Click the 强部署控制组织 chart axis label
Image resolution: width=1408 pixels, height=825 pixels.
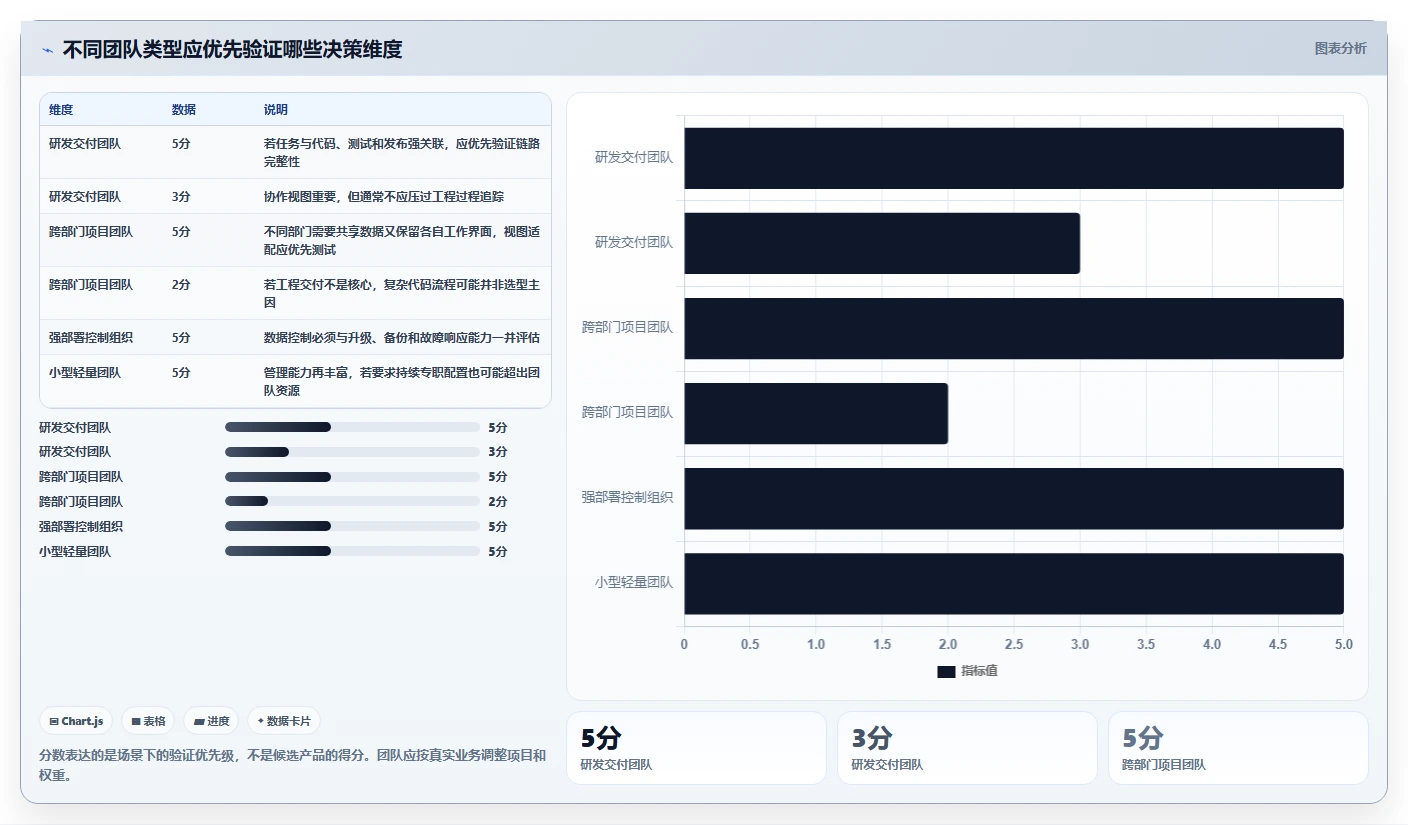(x=628, y=497)
